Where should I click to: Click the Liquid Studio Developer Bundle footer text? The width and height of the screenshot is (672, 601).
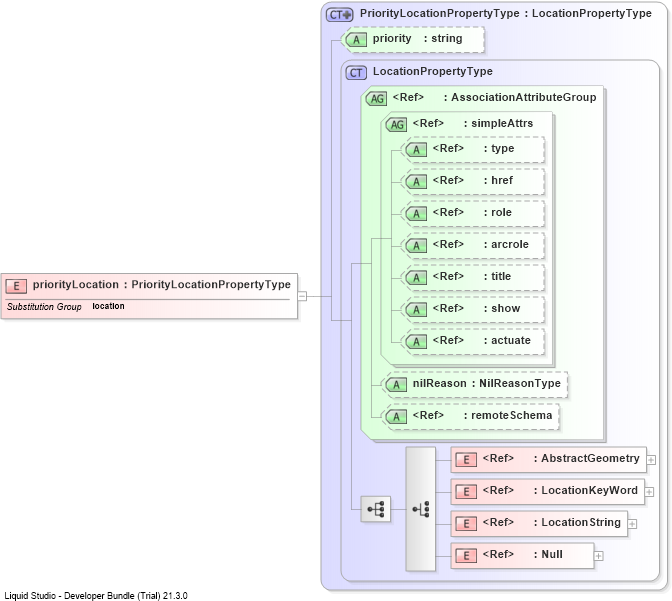point(96,595)
